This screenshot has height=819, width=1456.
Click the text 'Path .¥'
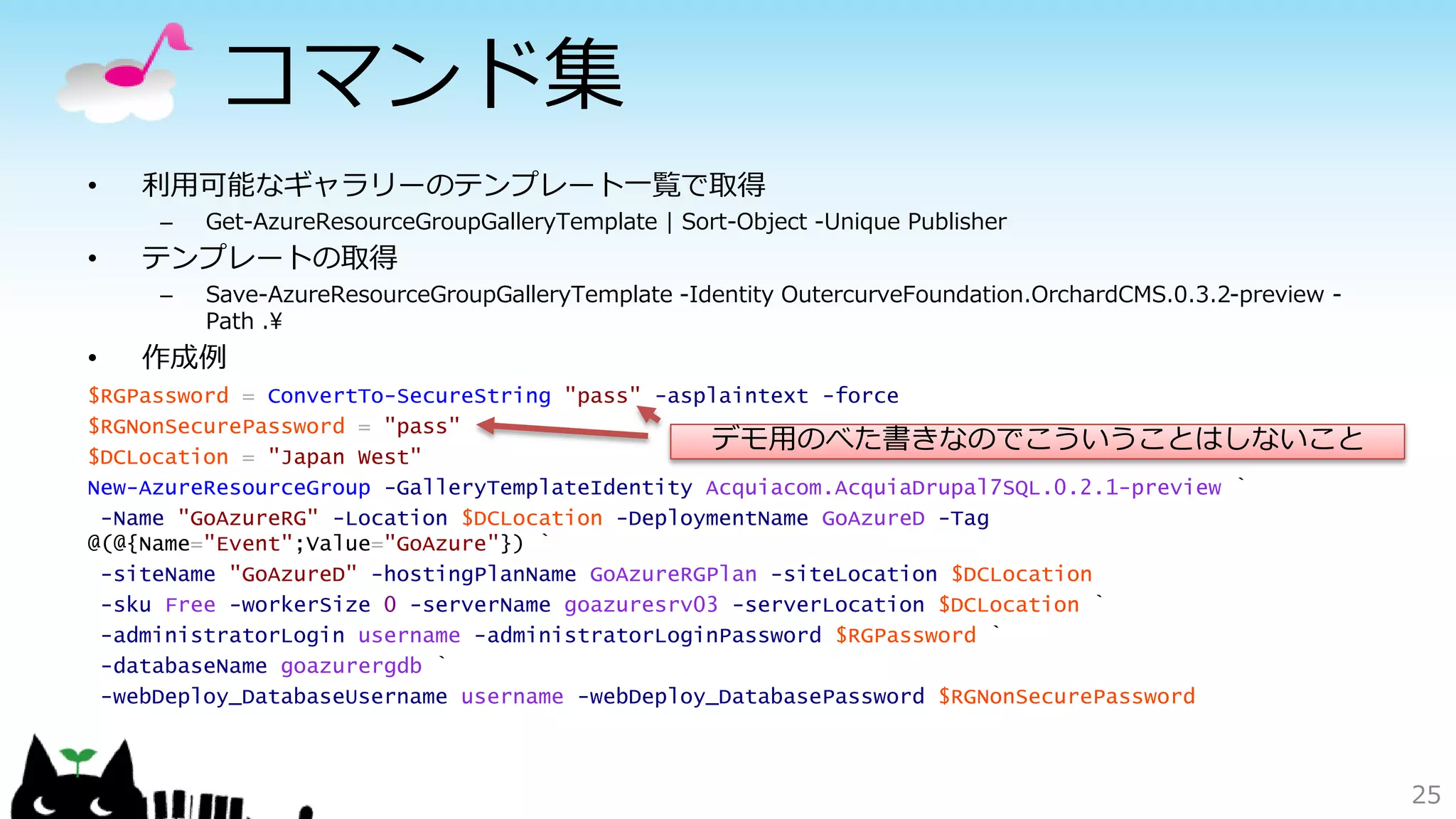[x=244, y=321]
